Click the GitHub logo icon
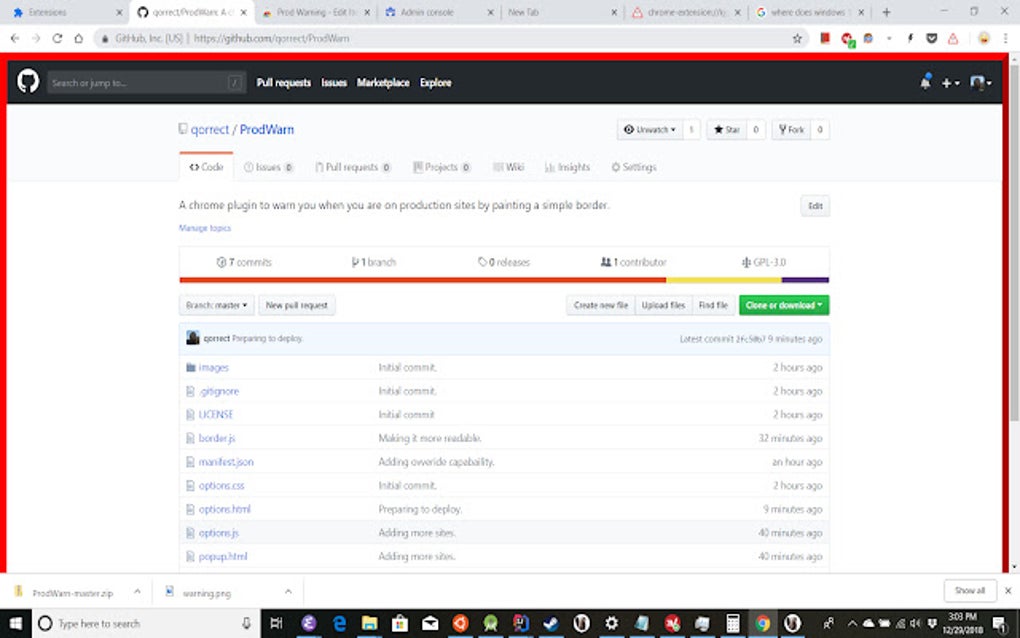 27,82
